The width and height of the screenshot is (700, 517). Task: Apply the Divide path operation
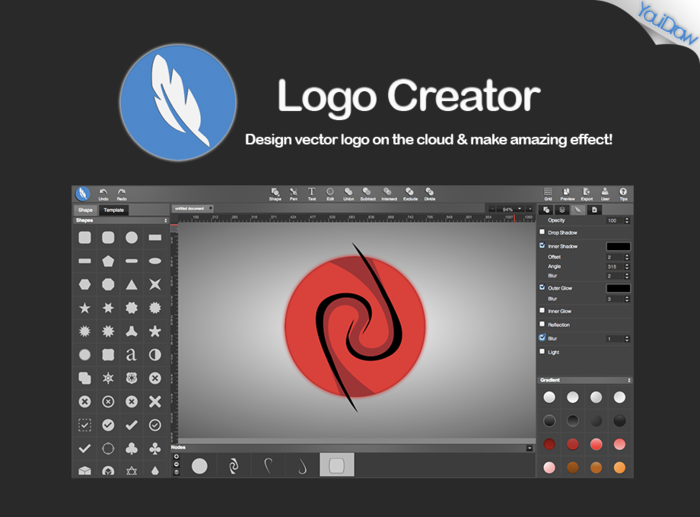[x=429, y=194]
